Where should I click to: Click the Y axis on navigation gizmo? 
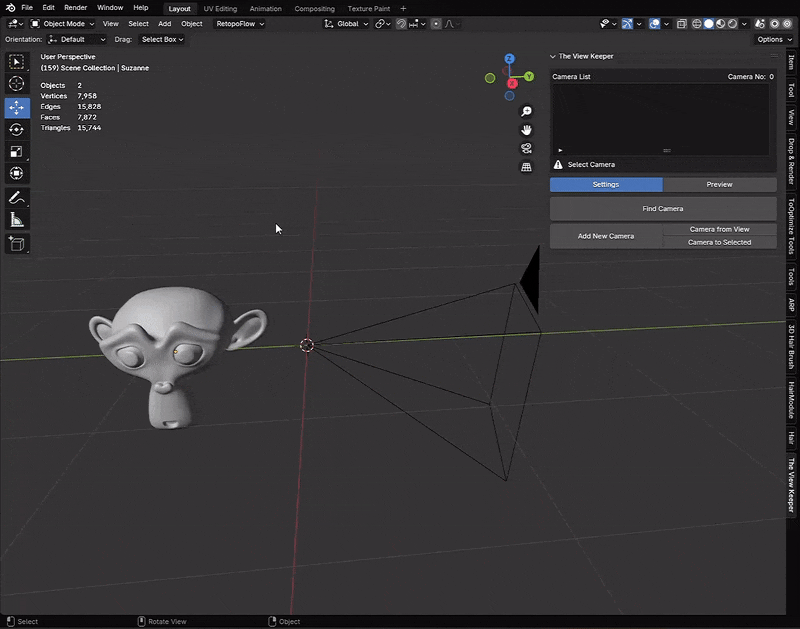[529, 77]
